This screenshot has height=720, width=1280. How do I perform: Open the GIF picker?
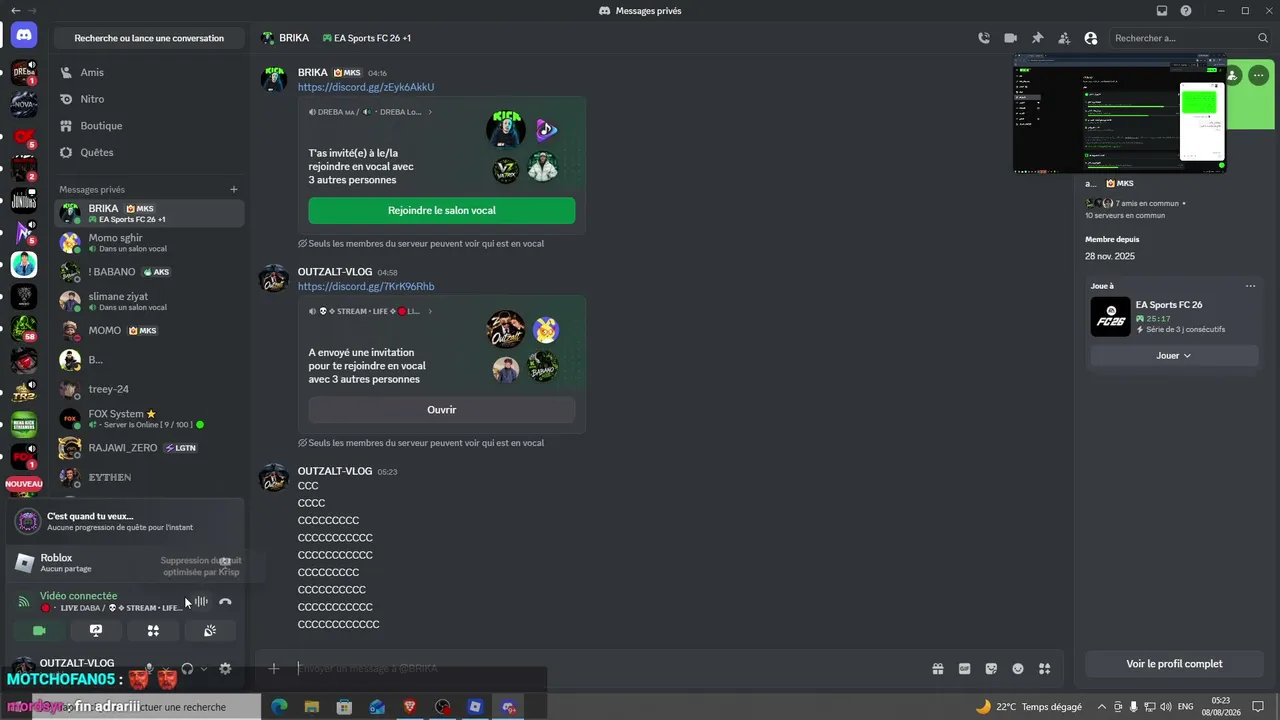(965, 669)
